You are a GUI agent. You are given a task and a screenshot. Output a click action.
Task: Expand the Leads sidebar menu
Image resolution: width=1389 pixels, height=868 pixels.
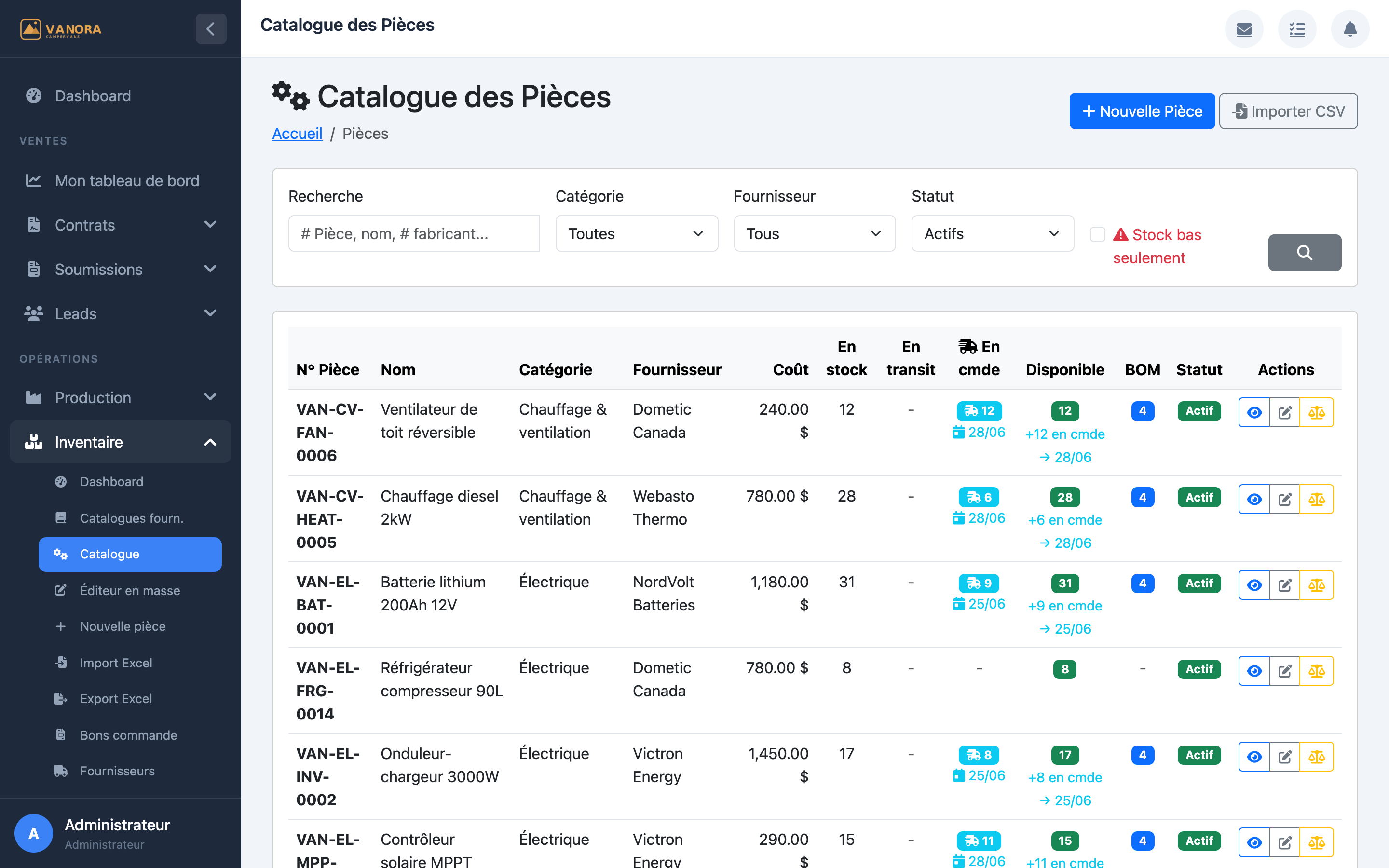coord(121,313)
